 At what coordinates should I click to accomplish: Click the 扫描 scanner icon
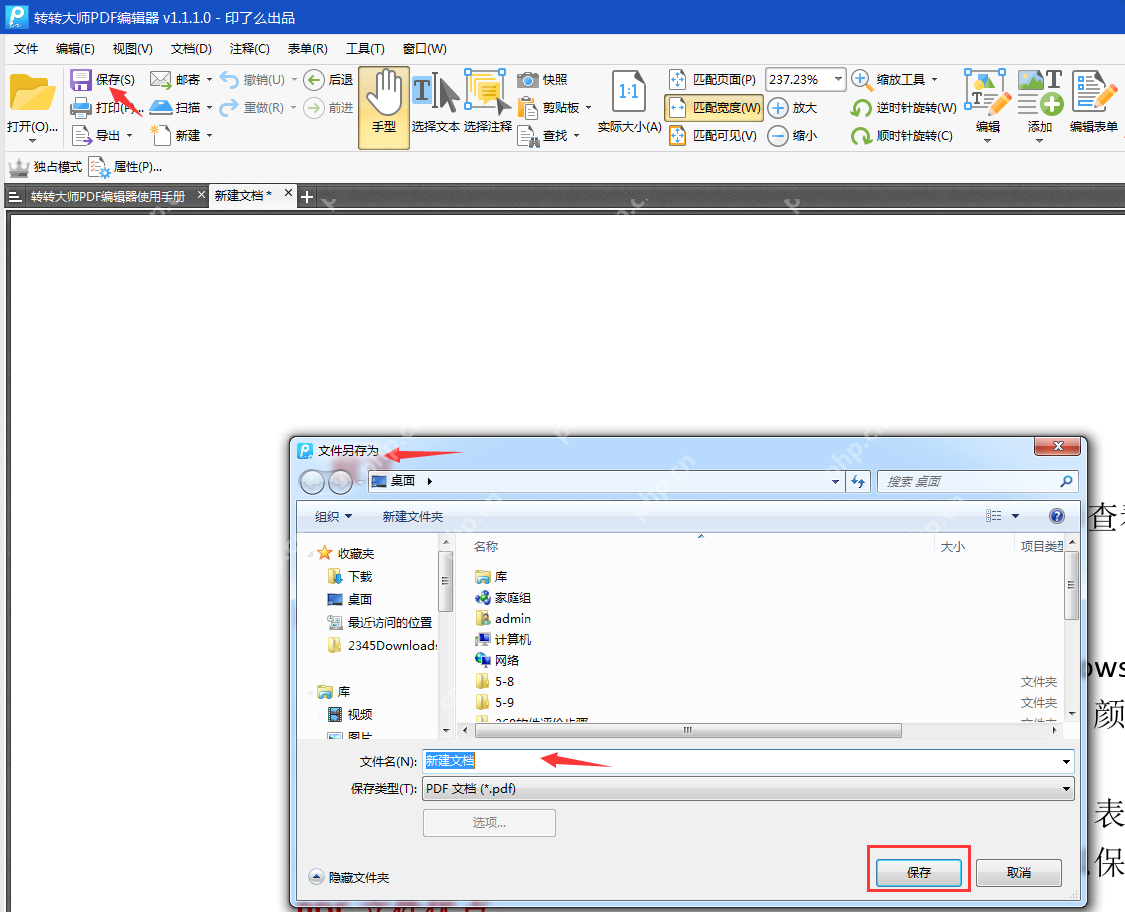click(161, 108)
